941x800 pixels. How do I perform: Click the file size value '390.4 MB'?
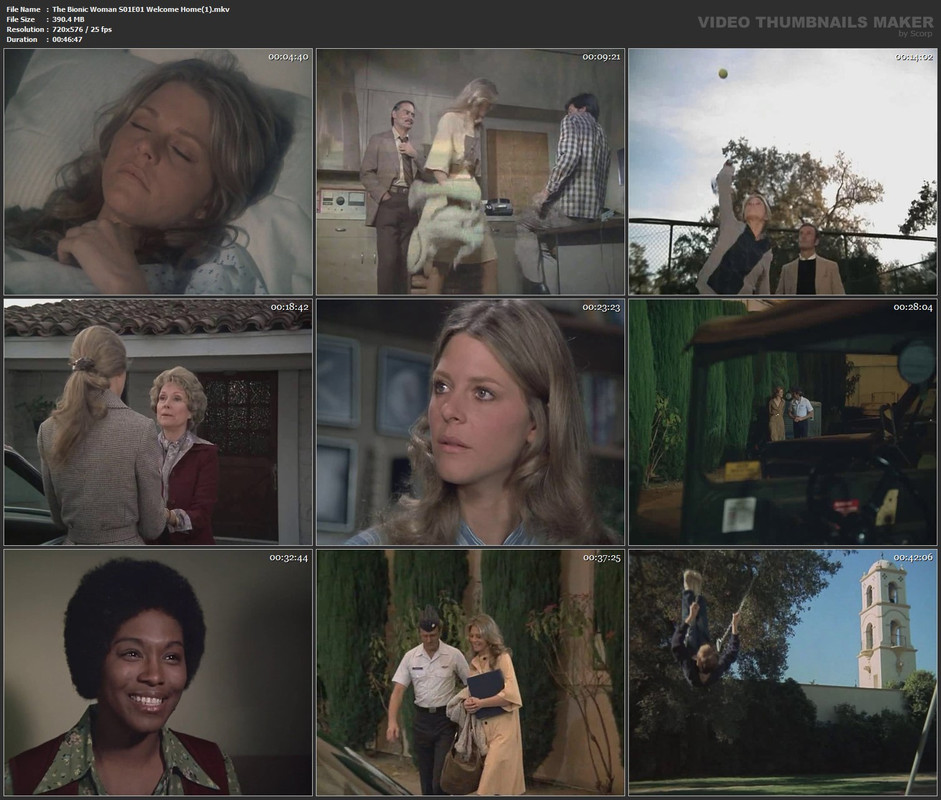coord(68,19)
